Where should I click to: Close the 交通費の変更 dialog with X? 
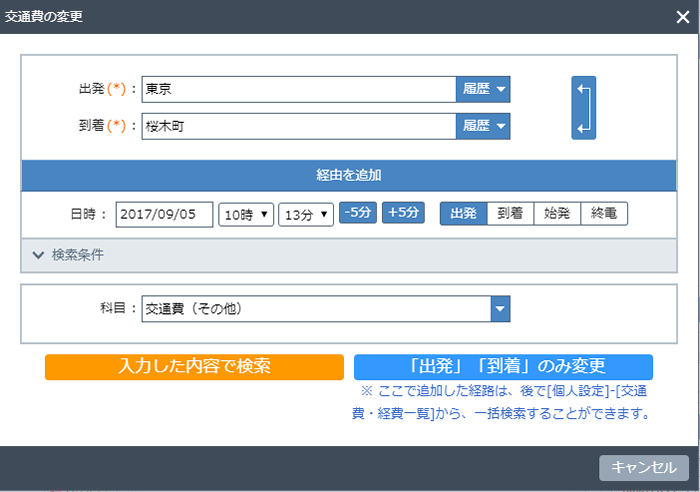pyautogui.click(x=682, y=16)
